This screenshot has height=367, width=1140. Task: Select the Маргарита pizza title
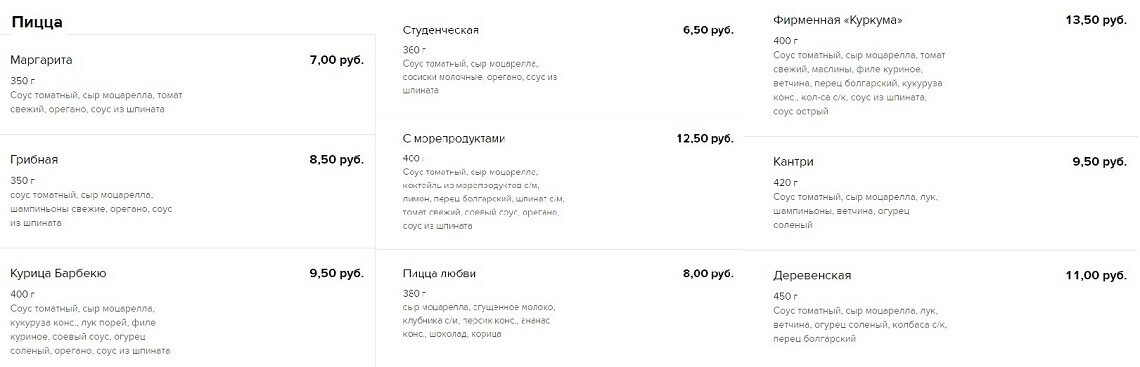click(x=41, y=60)
